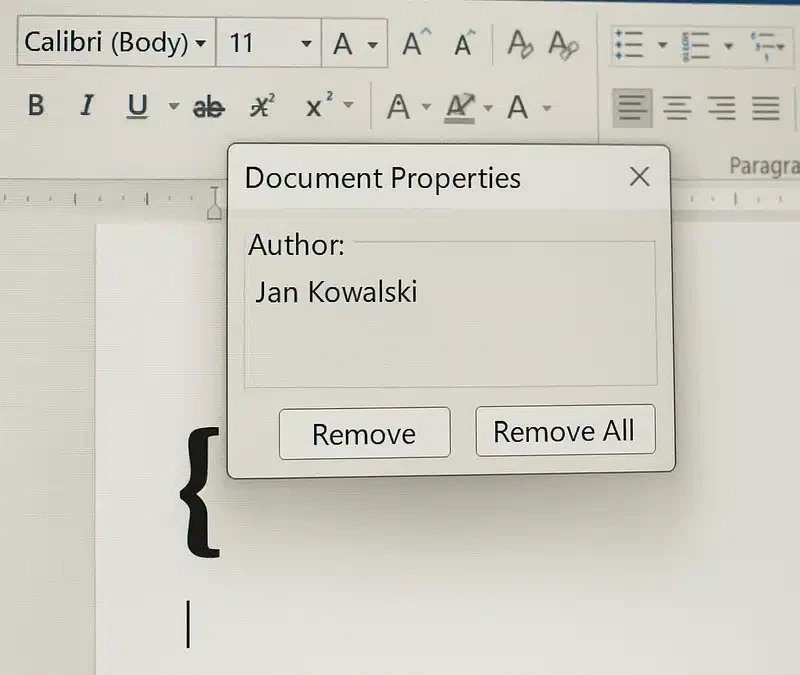Expand the underline style arrow
This screenshot has height=675, width=800.
[173, 107]
